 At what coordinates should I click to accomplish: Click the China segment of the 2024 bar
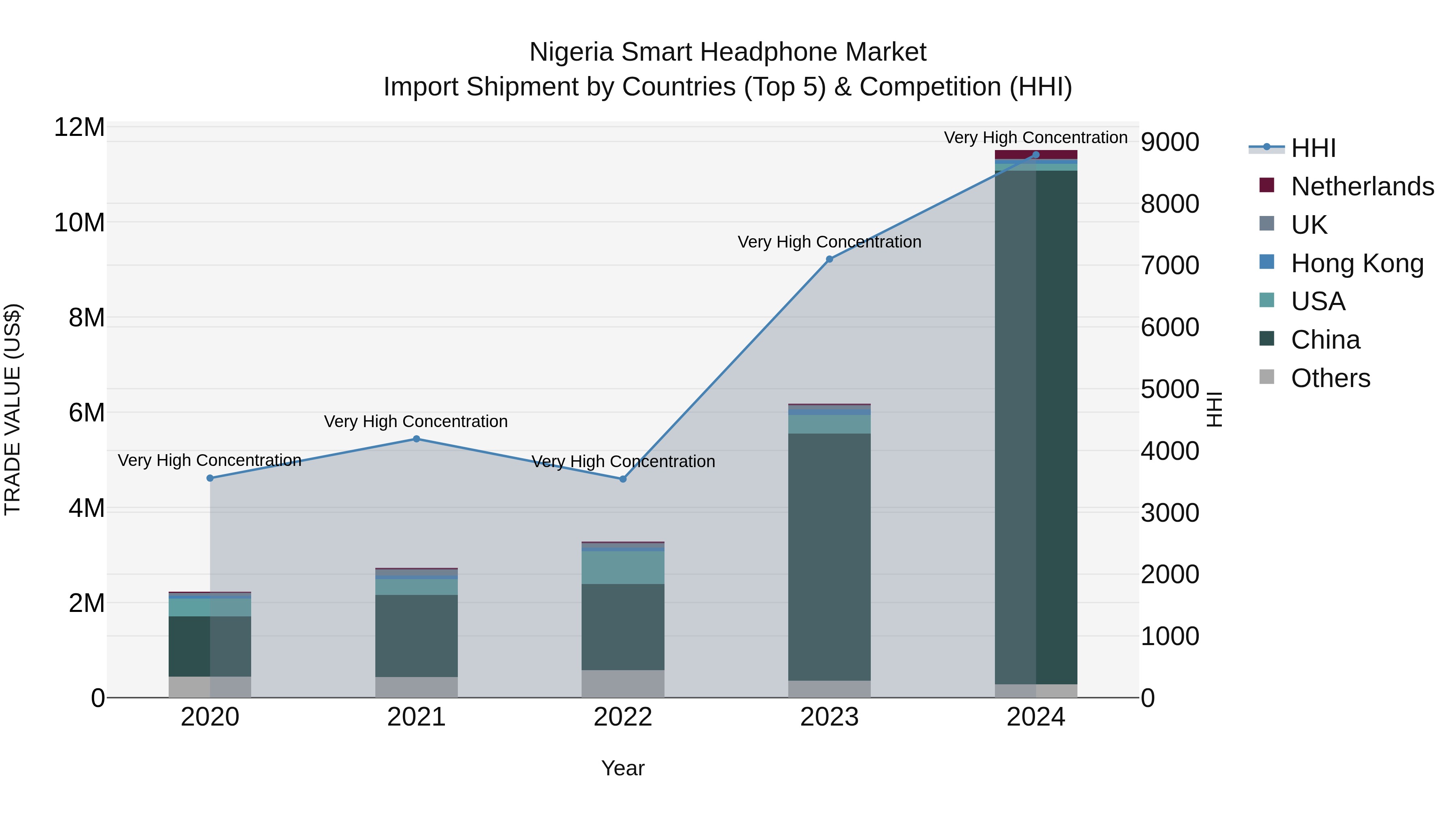pyautogui.click(x=1035, y=427)
